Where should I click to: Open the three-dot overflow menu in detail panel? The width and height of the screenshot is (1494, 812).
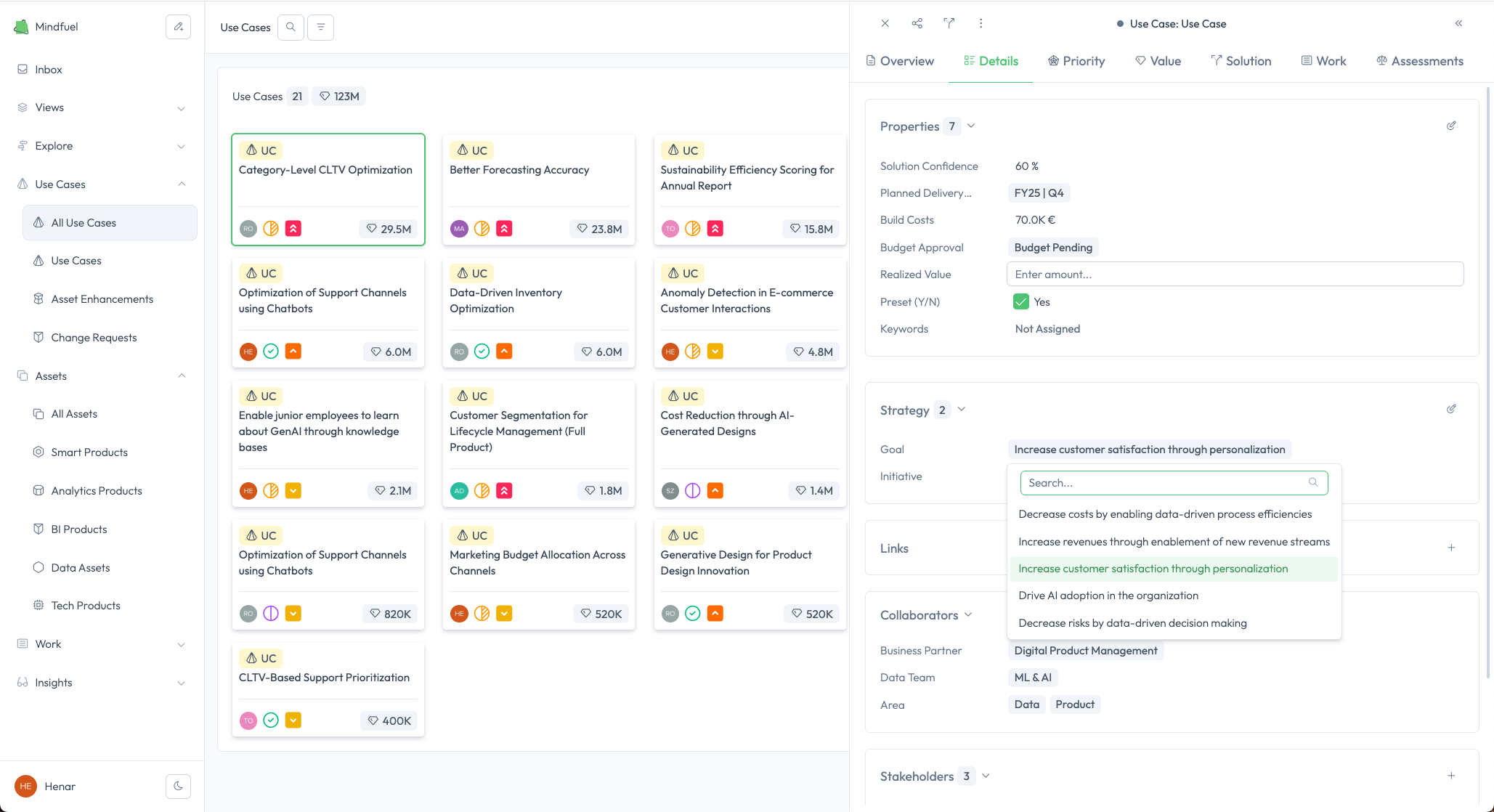[981, 23]
